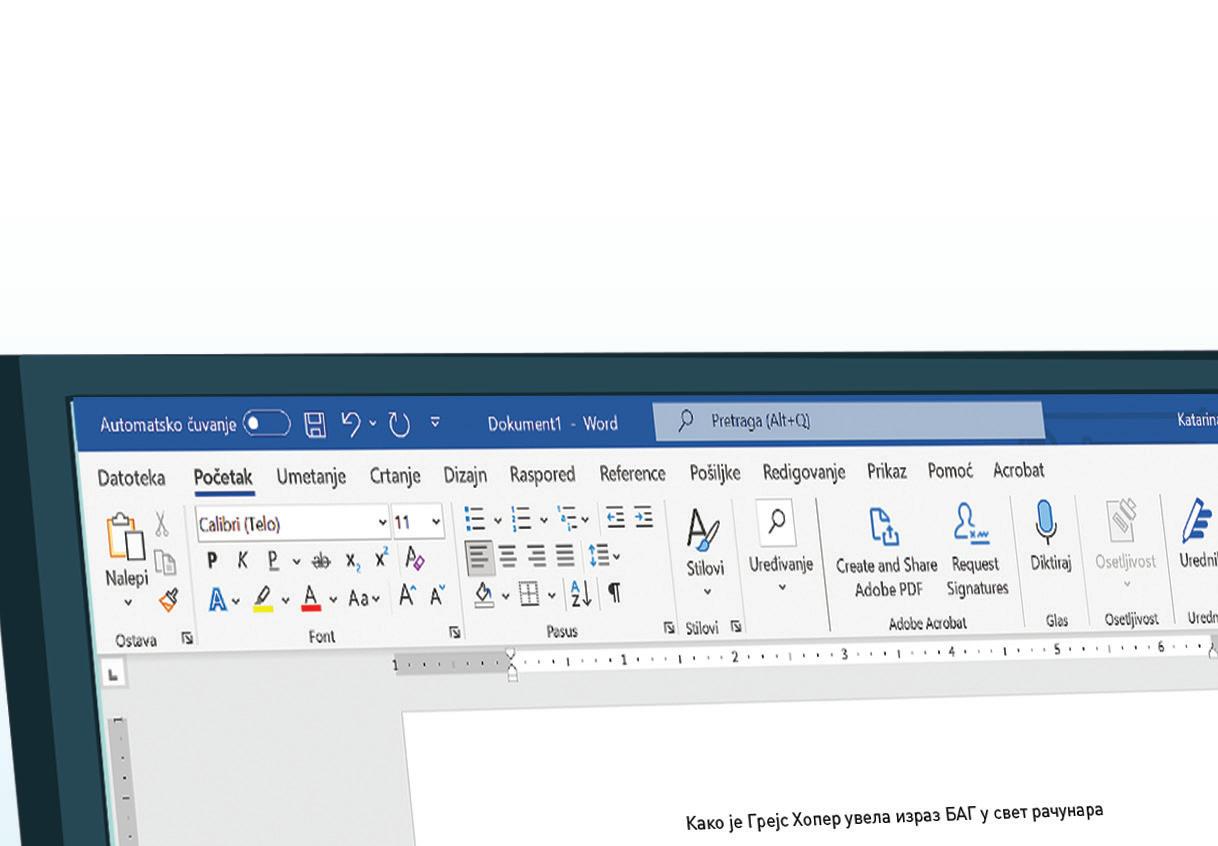Open the Datoteka tab
This screenshot has width=1218, height=846.
tap(131, 478)
